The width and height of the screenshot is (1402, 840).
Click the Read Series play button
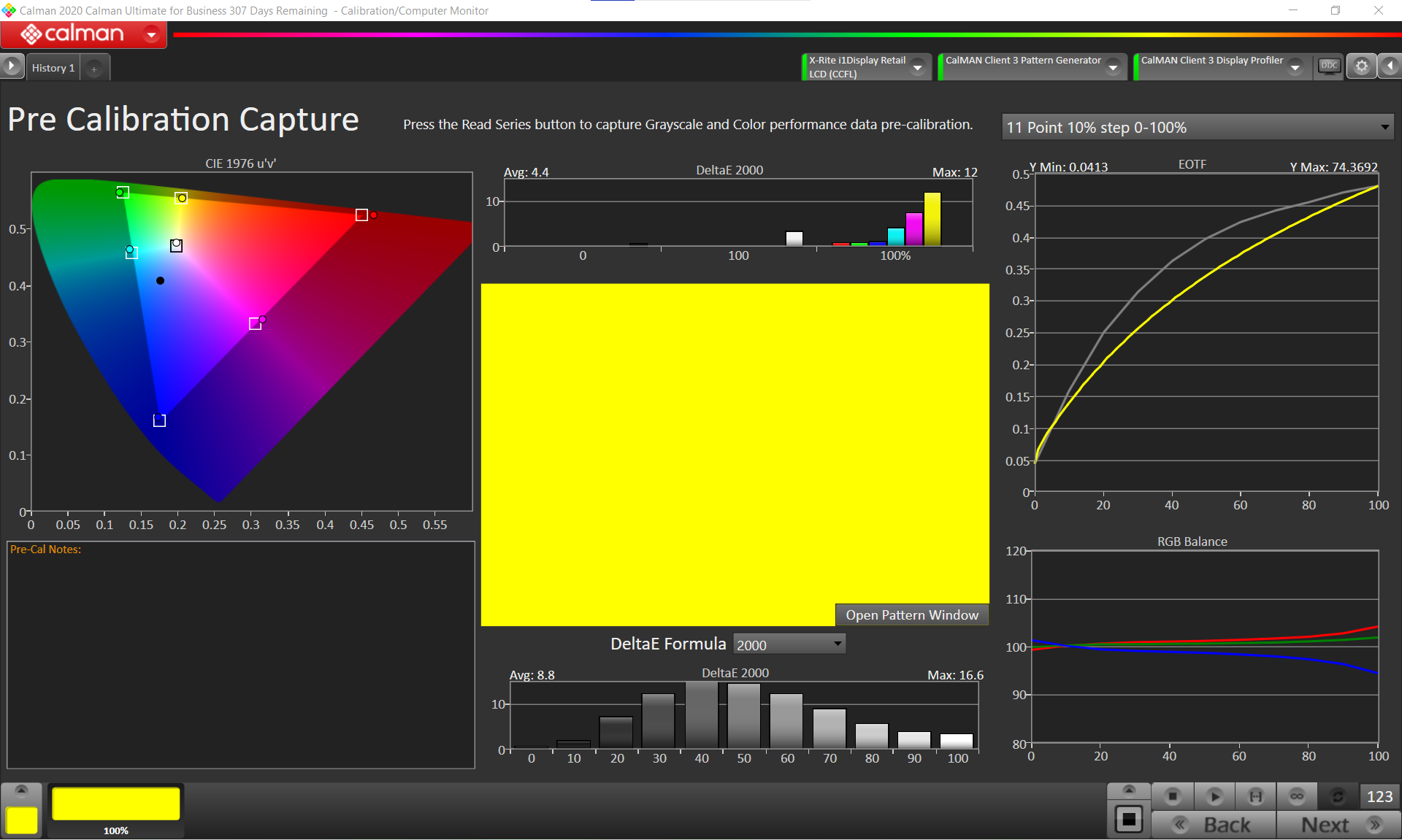click(x=1214, y=796)
